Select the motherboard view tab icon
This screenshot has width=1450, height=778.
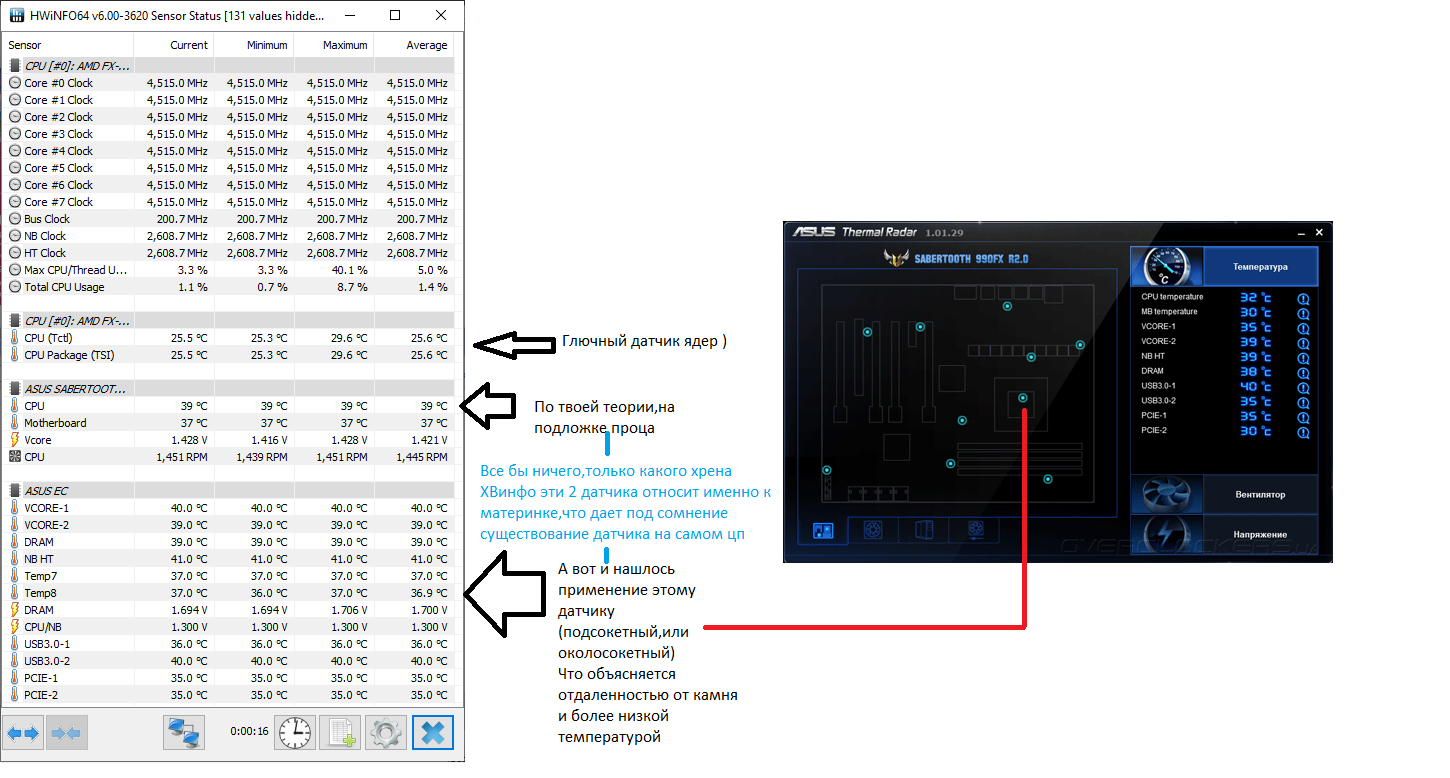[x=825, y=531]
